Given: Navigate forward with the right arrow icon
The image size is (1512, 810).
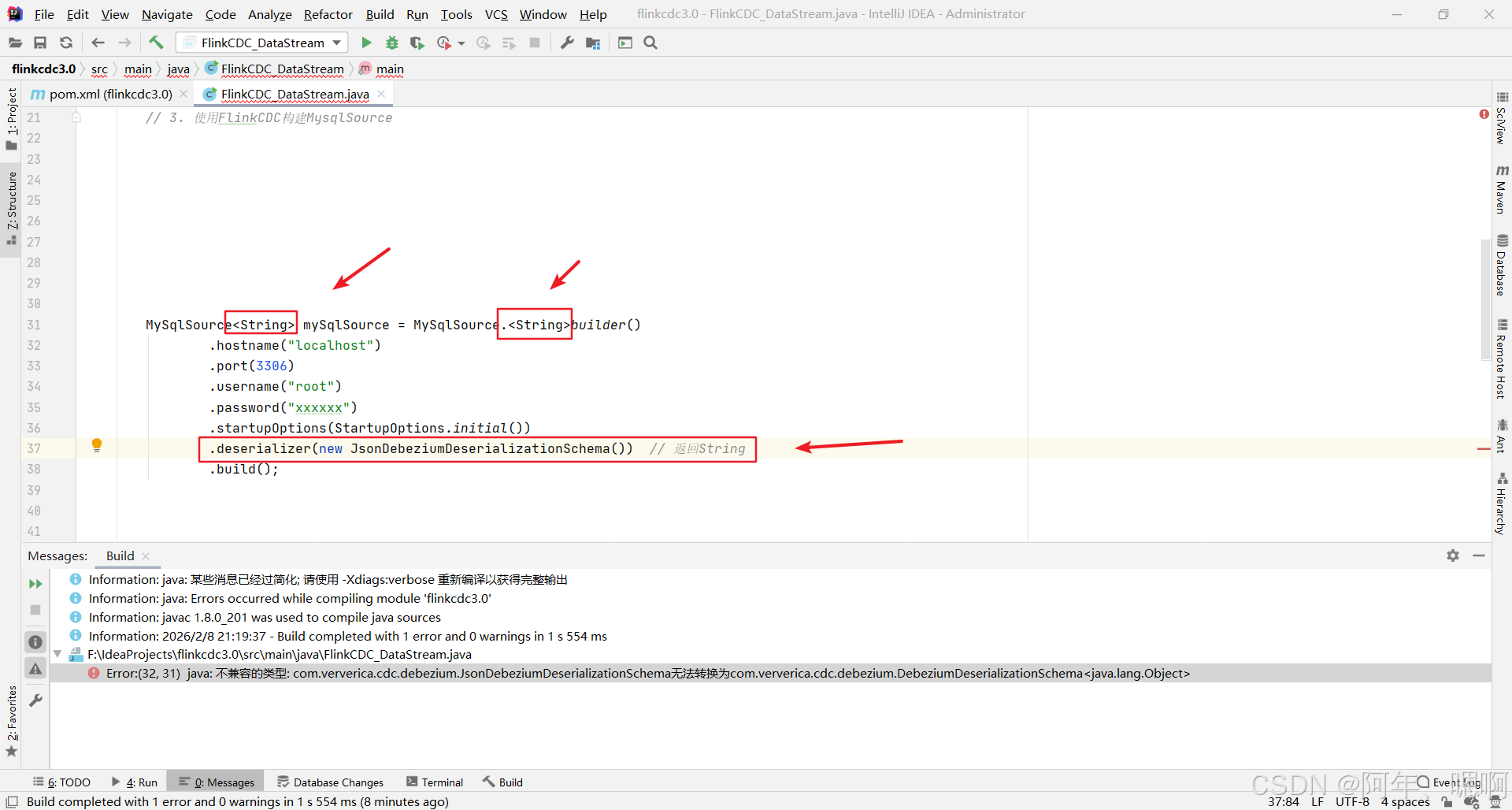Looking at the screenshot, I should [x=124, y=43].
